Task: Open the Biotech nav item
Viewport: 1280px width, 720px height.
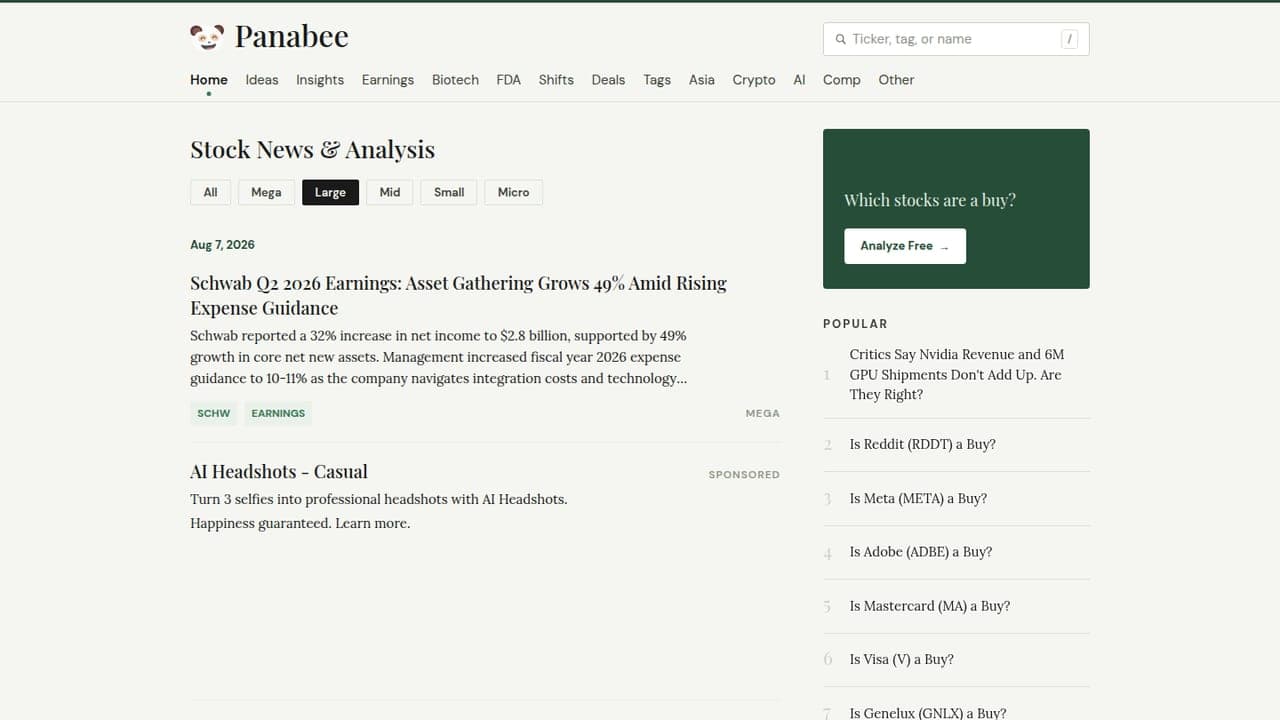Action: click(455, 80)
